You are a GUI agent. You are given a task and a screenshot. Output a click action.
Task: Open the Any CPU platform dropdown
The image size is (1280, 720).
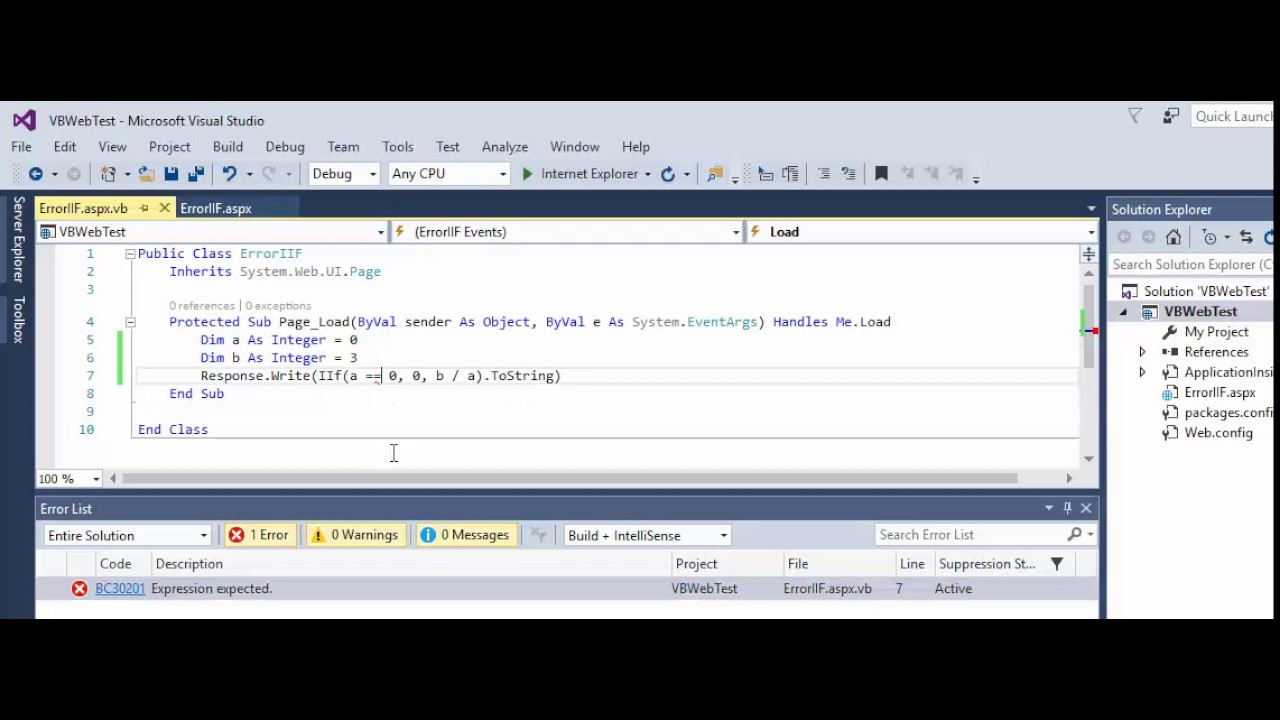pyautogui.click(x=503, y=174)
